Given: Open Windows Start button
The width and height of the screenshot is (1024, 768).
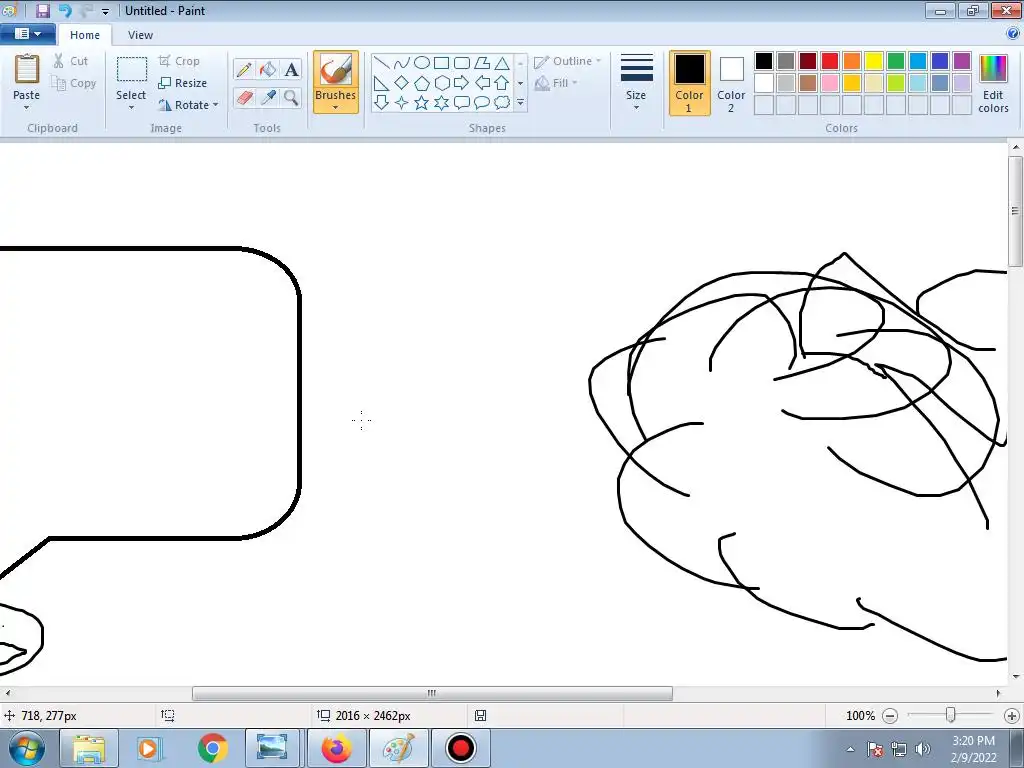Looking at the screenshot, I should click(25, 748).
